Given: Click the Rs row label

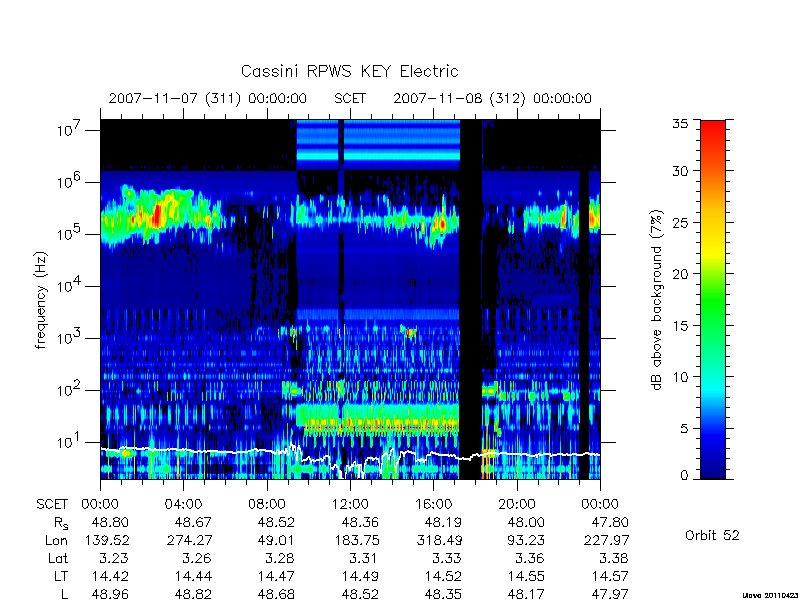Looking at the screenshot, I should pyautogui.click(x=61, y=523).
